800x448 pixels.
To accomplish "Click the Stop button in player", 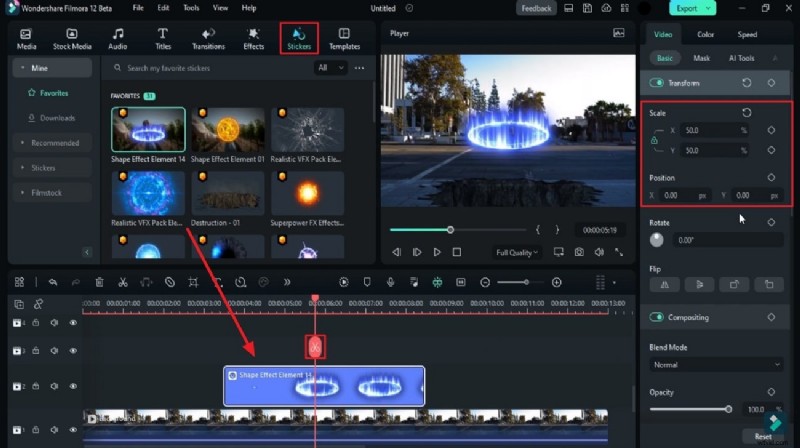I will [x=457, y=252].
